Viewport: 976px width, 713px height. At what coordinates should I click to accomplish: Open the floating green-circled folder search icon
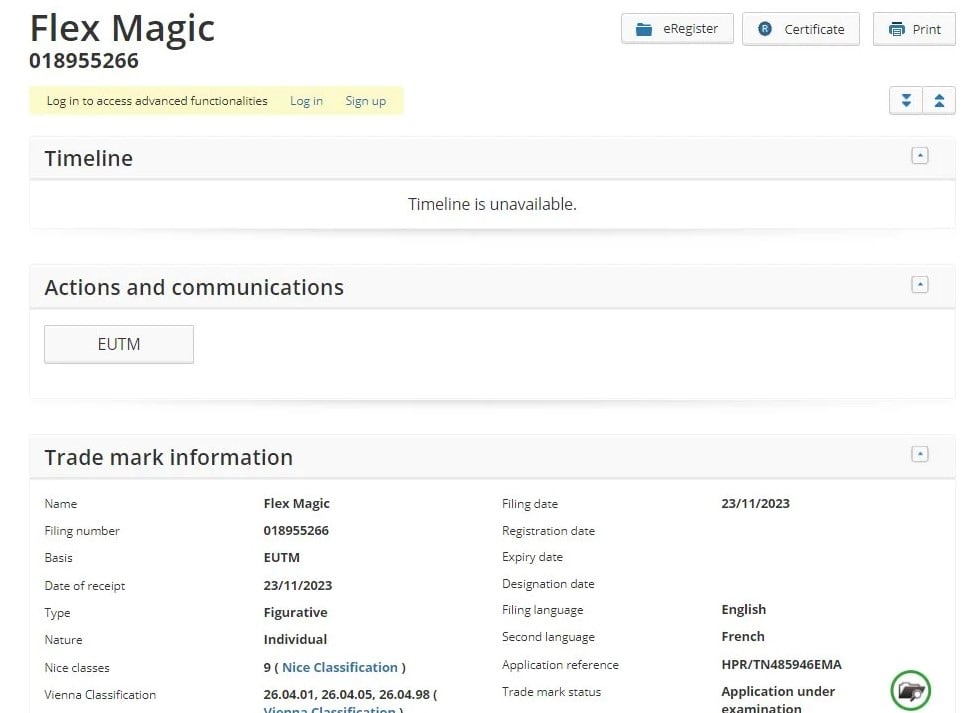click(910, 690)
